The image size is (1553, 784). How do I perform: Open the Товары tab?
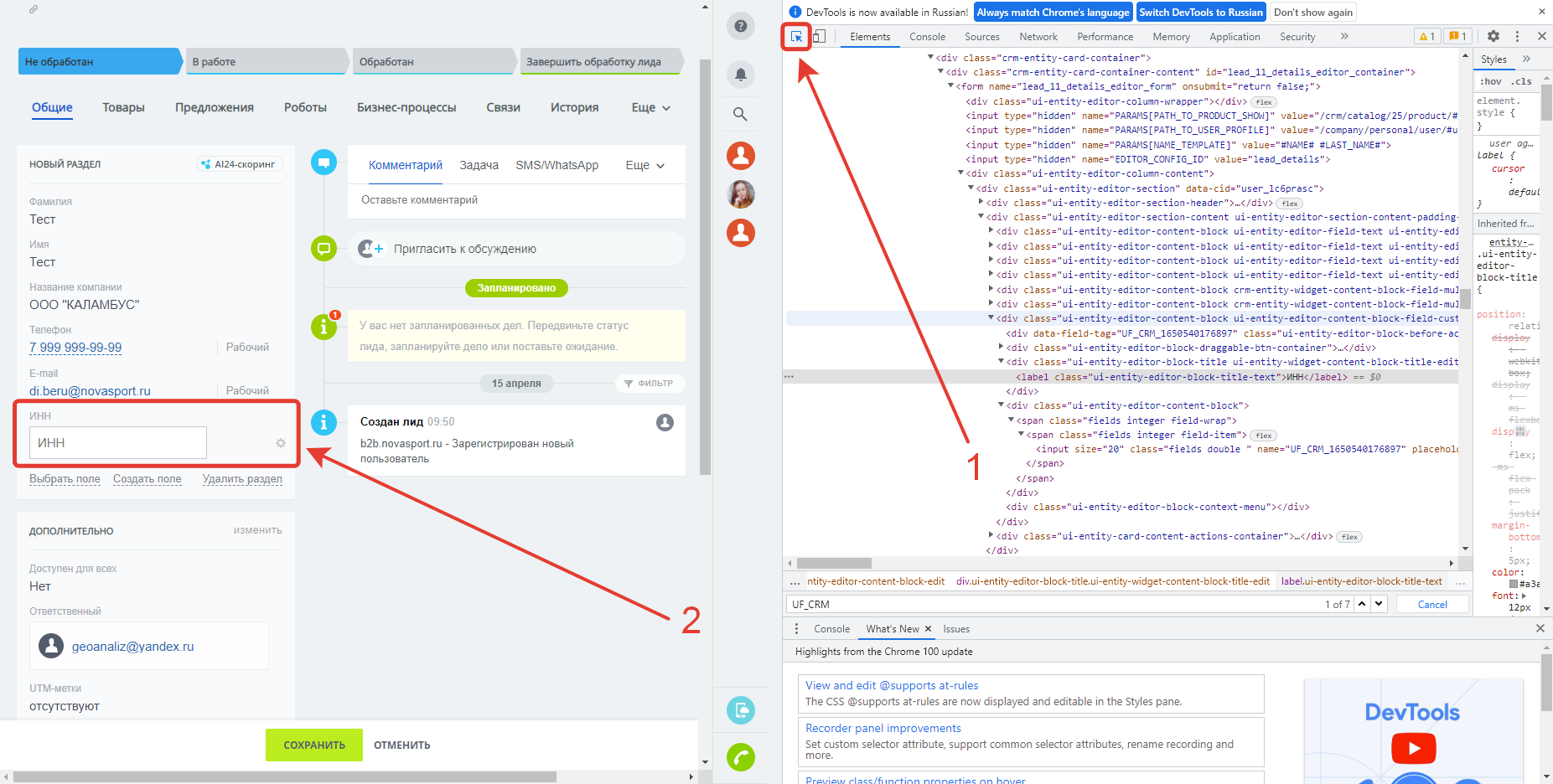tap(123, 108)
